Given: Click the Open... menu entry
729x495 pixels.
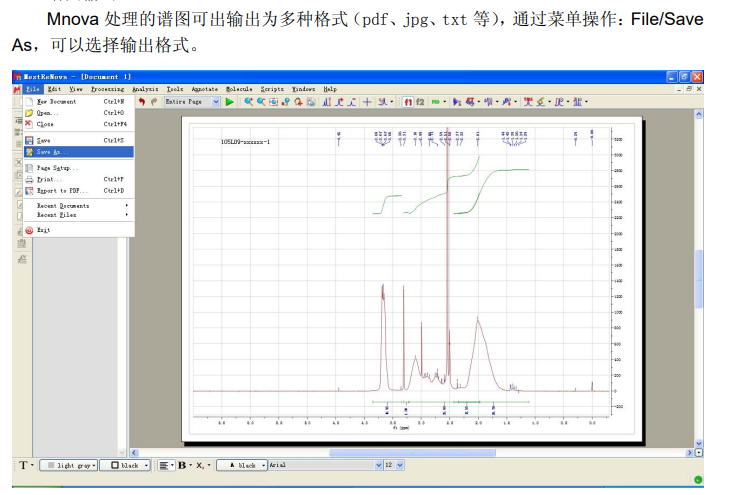Looking at the screenshot, I should coord(79,113).
